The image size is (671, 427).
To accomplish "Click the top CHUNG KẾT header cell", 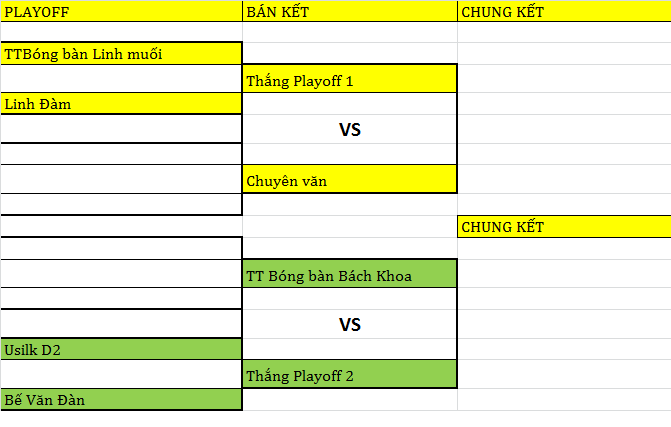I will coord(564,11).
